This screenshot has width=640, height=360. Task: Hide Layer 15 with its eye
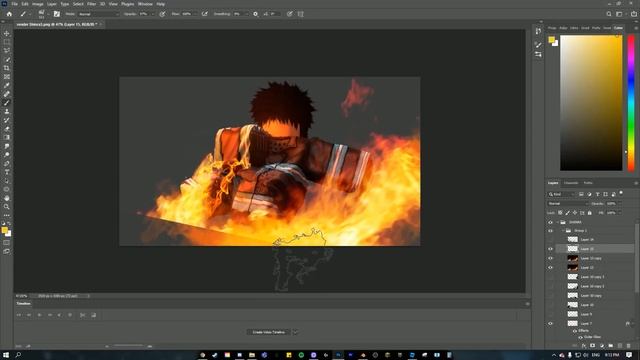[x=550, y=249]
